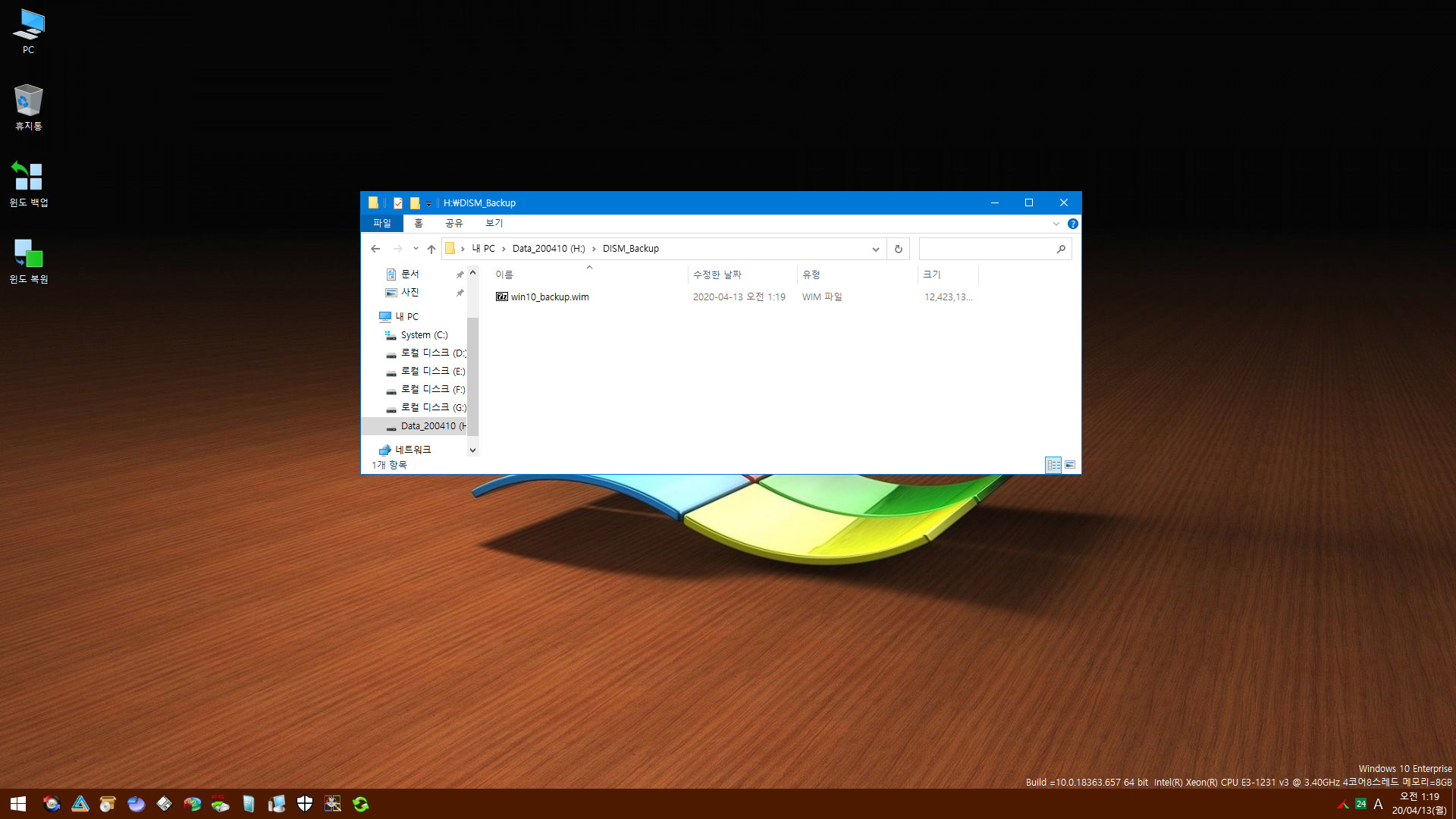Go back with the Back arrow

(375, 249)
